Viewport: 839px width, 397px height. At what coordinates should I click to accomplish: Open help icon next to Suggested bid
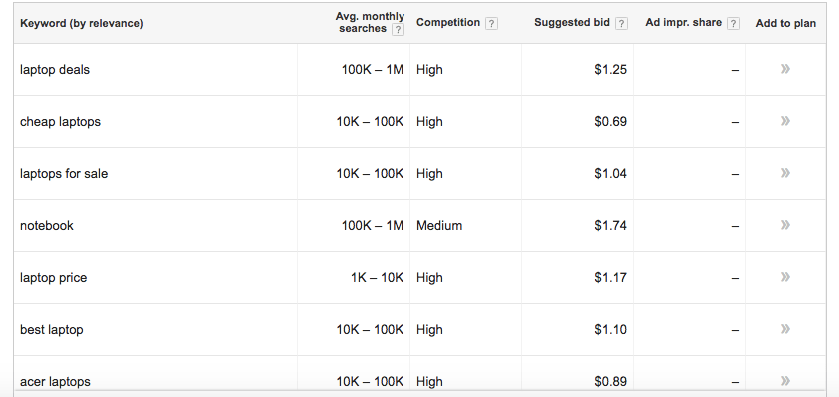621,24
